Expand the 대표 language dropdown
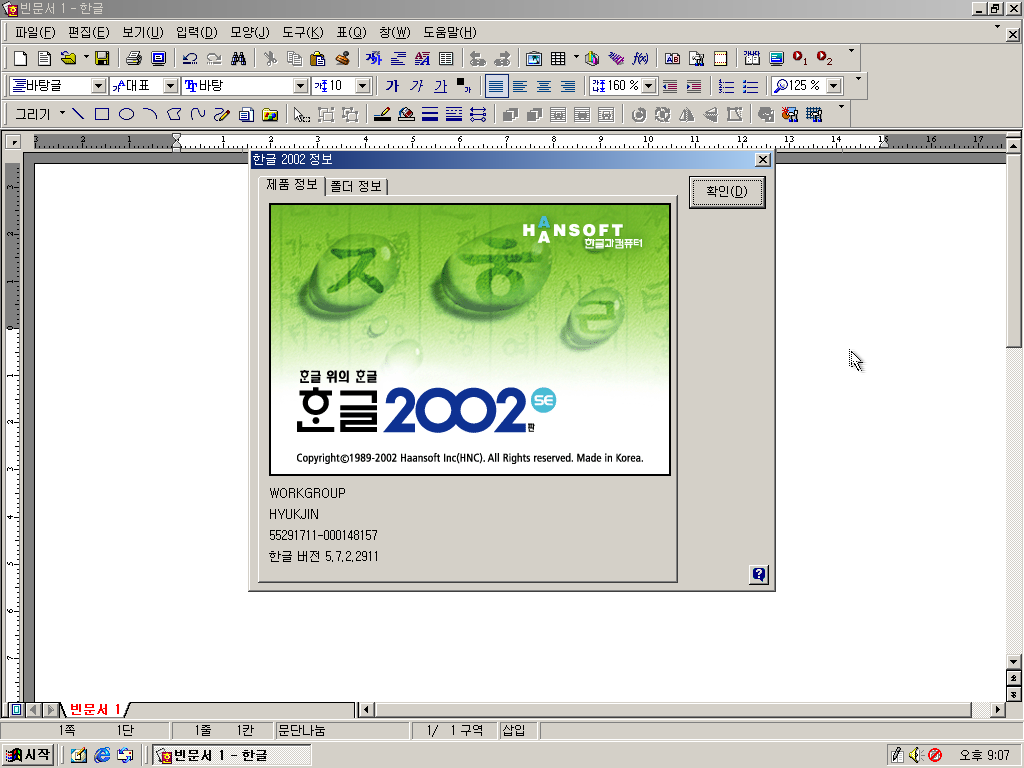 click(170, 86)
